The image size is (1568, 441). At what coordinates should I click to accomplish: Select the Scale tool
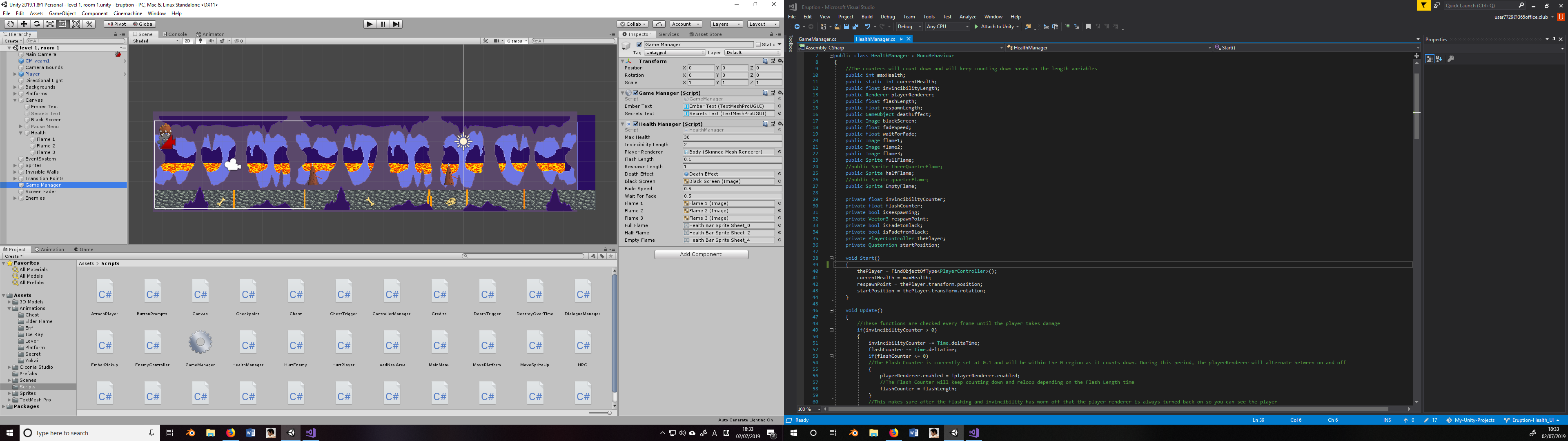click(x=50, y=24)
